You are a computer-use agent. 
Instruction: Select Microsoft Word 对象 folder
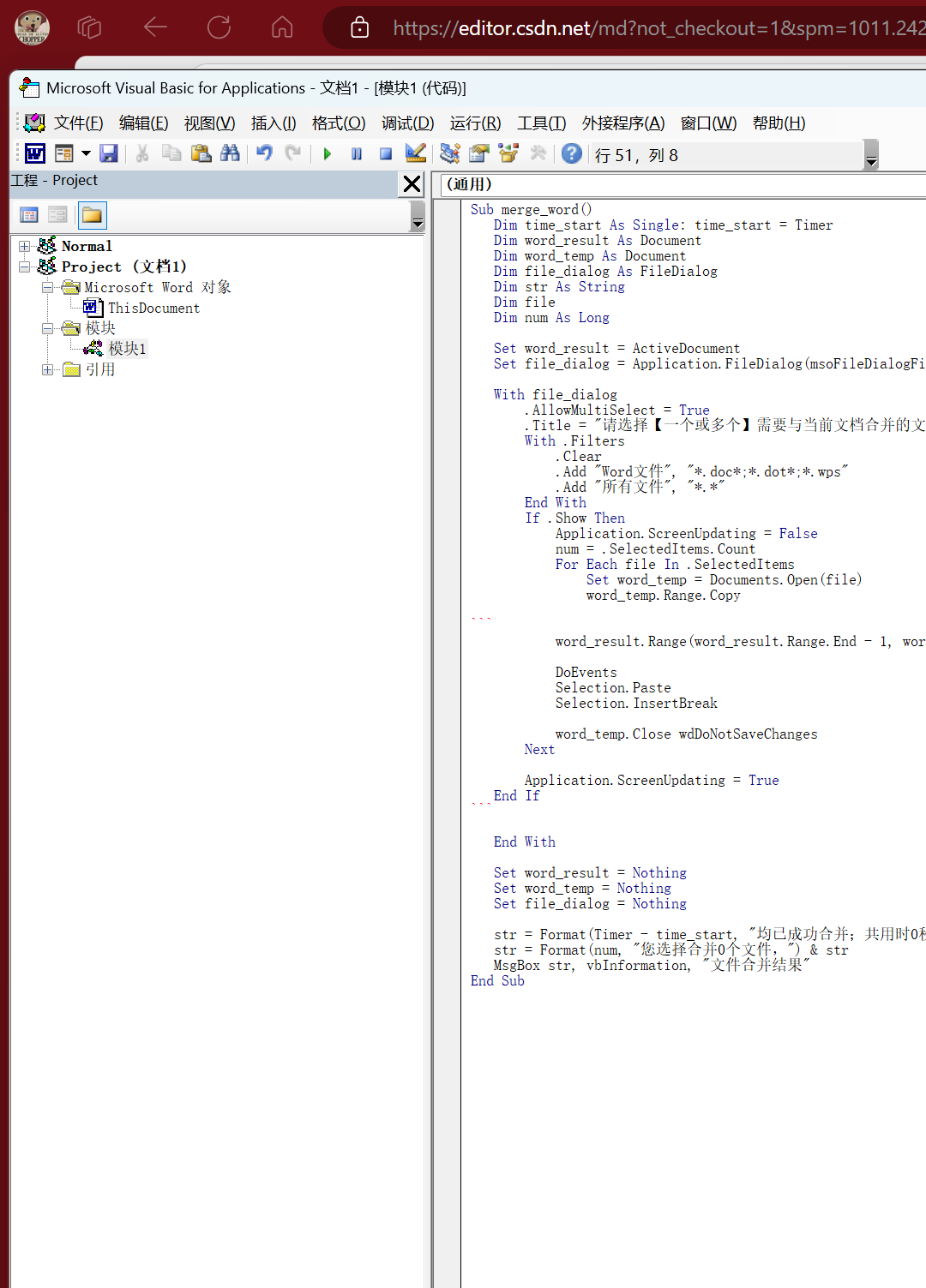pyautogui.click(x=158, y=287)
